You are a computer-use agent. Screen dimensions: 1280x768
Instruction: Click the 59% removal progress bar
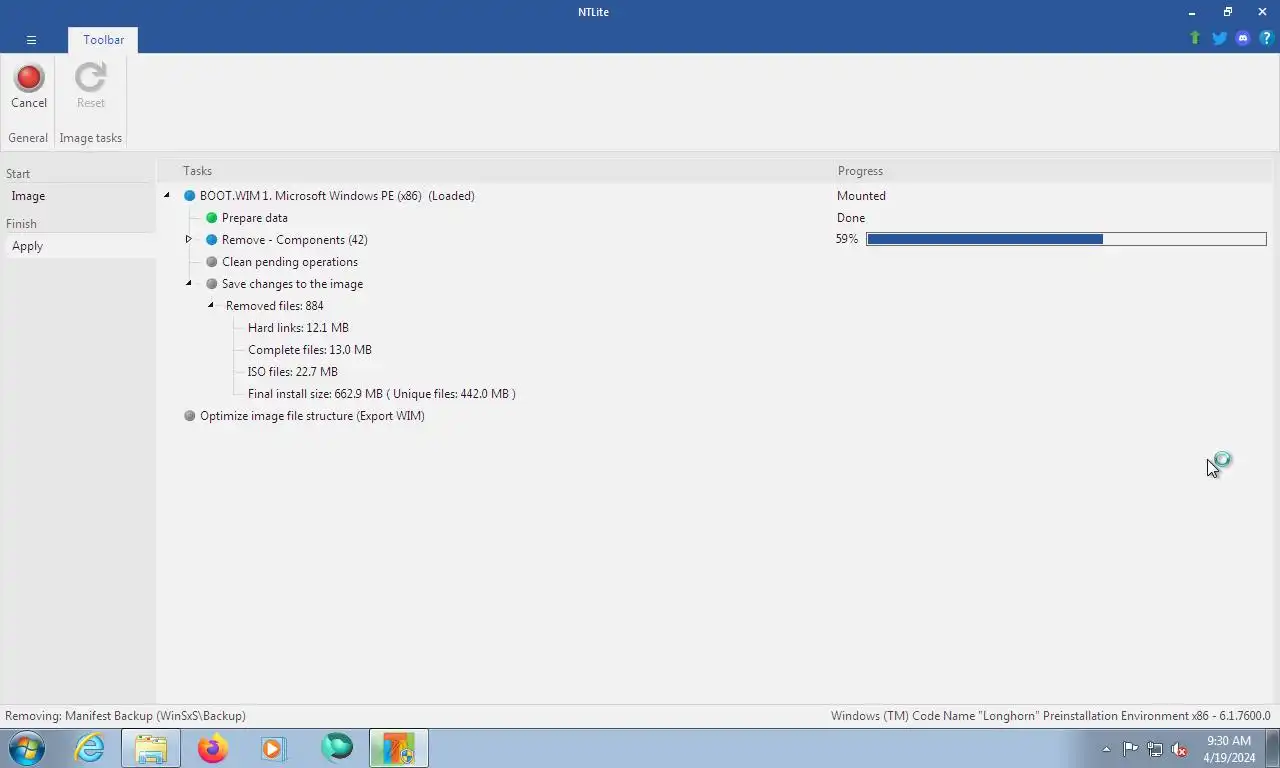coord(1066,239)
